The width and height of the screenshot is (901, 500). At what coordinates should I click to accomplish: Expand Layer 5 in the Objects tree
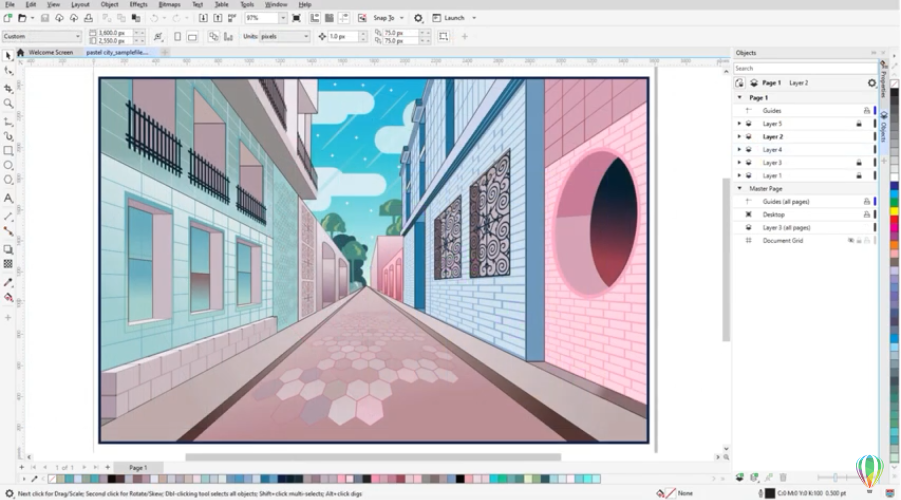point(740,124)
